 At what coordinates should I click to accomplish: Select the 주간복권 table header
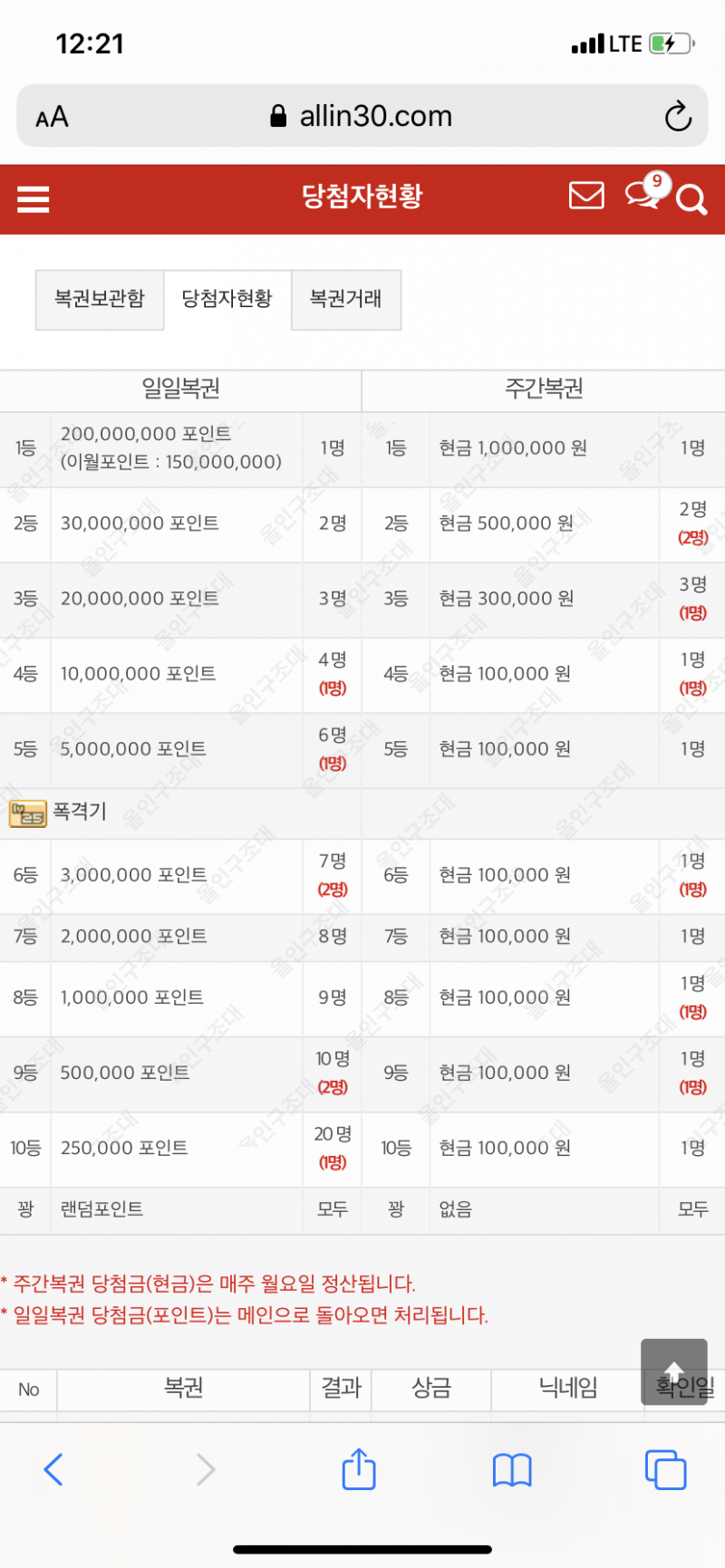[544, 390]
